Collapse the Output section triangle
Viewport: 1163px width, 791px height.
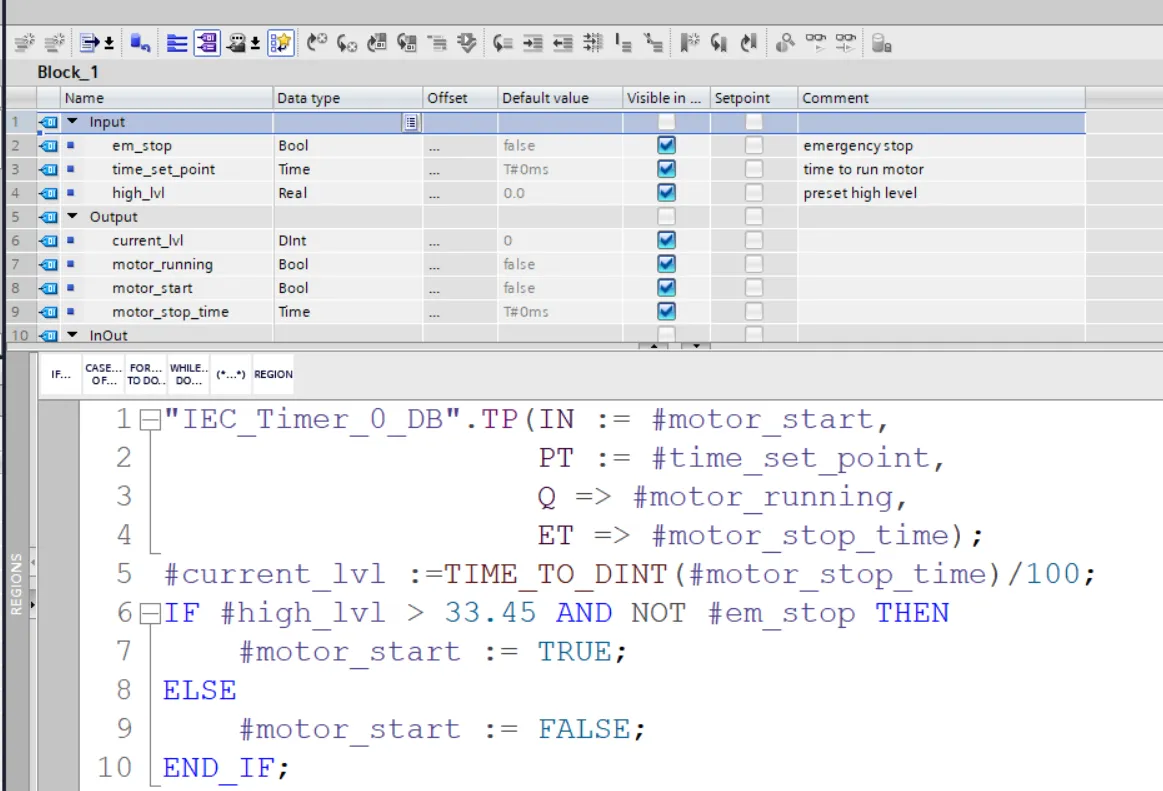[x=72, y=216]
